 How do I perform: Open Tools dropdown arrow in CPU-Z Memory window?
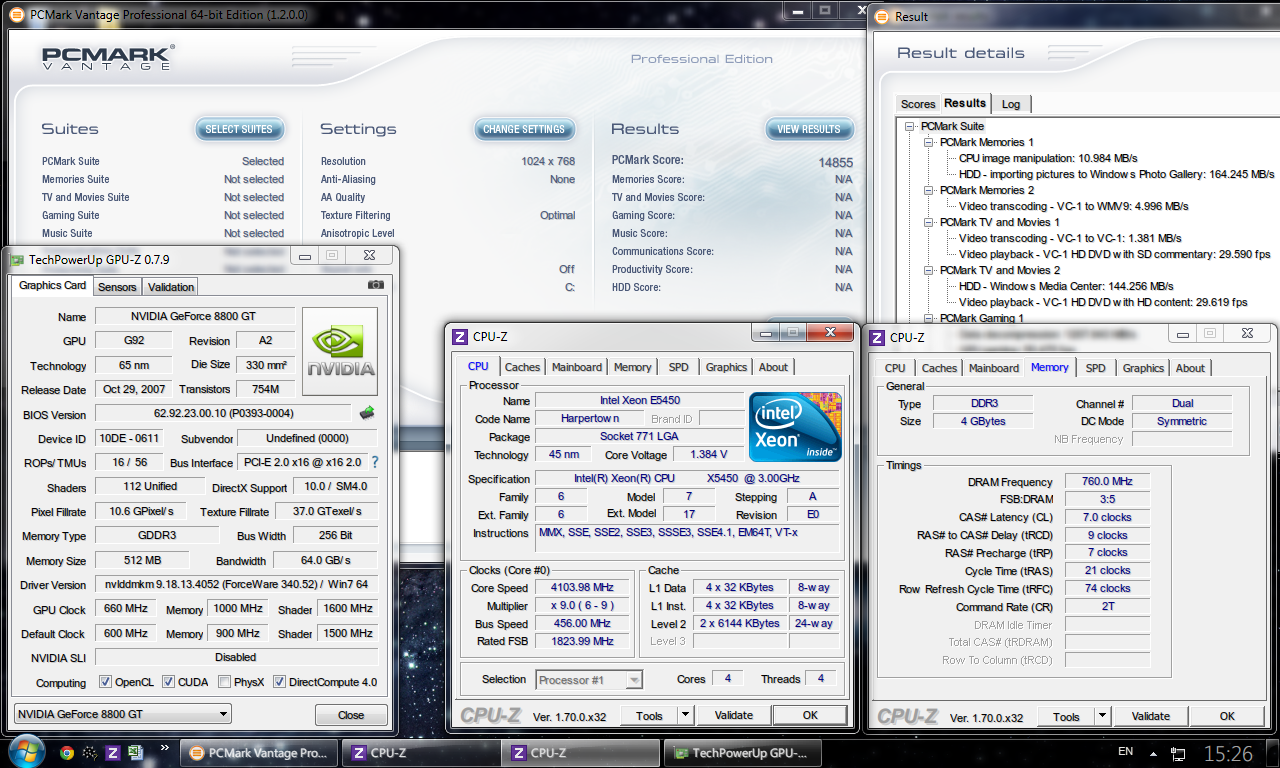click(x=1102, y=716)
